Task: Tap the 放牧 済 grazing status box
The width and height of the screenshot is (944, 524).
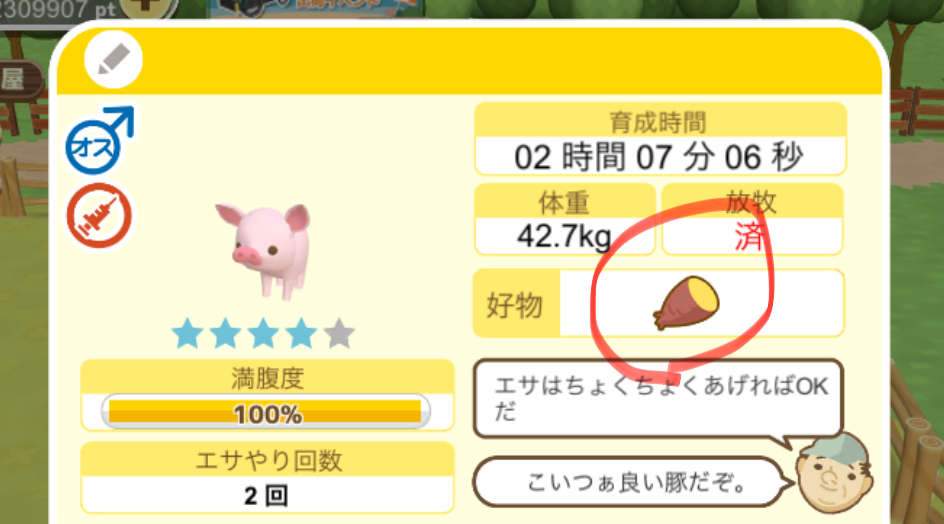Action: coord(751,220)
